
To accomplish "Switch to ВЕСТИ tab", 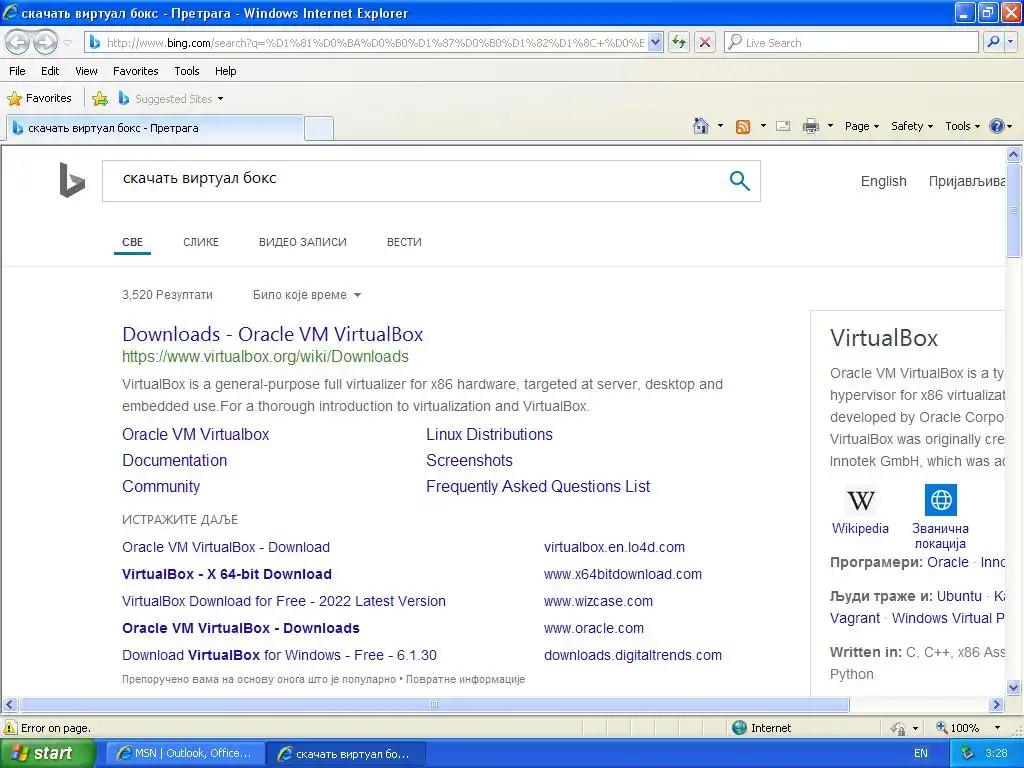I will (x=404, y=242).
